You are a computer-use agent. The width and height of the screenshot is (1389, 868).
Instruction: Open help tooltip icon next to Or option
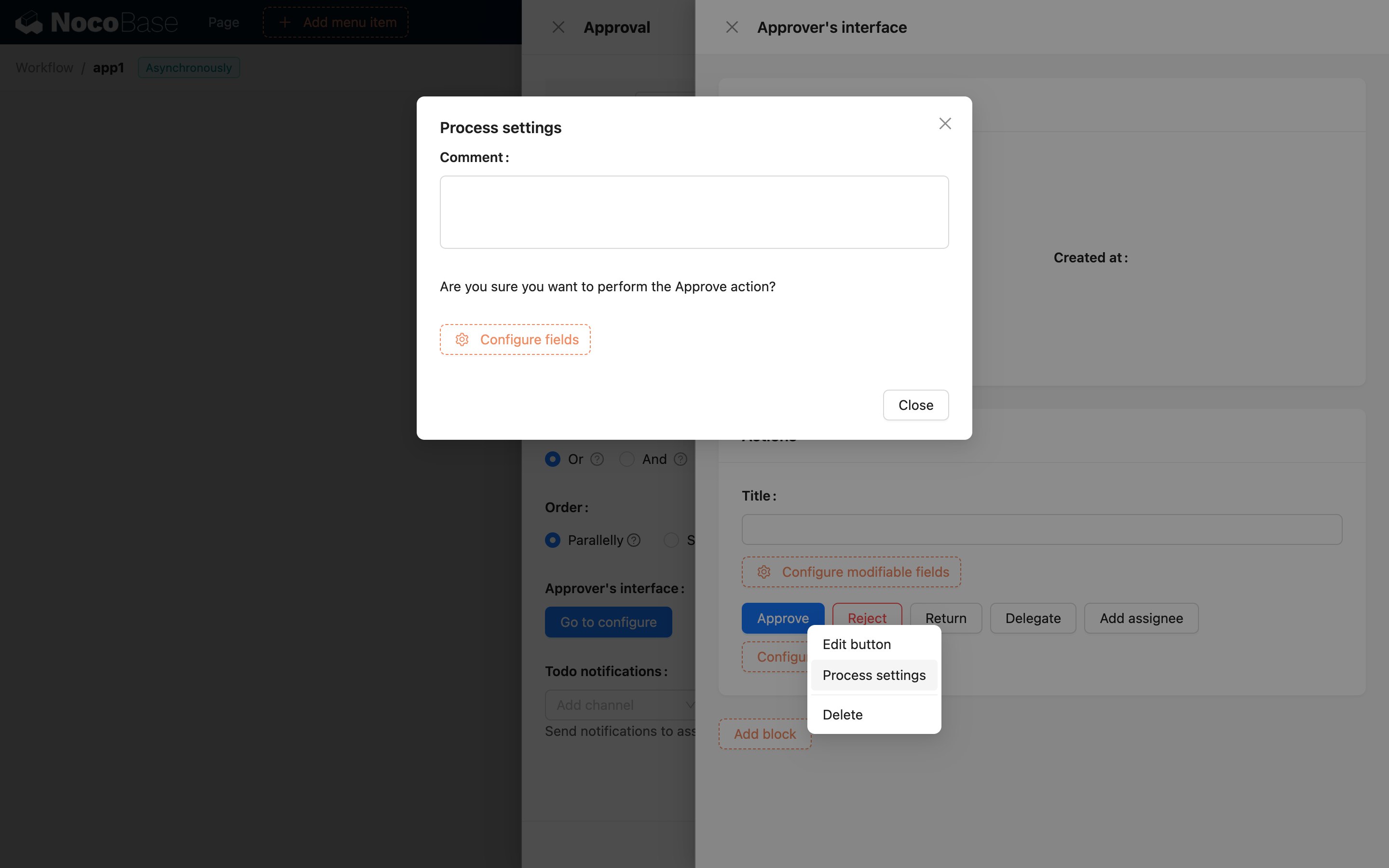pyautogui.click(x=598, y=459)
